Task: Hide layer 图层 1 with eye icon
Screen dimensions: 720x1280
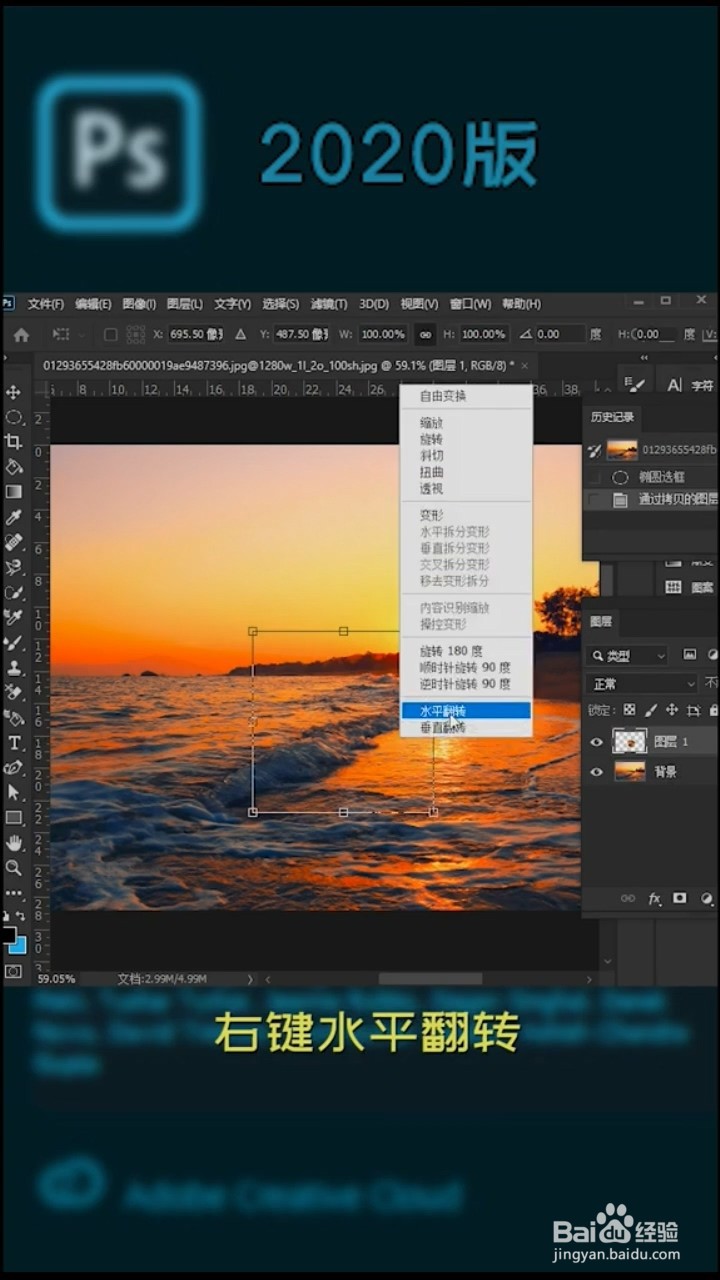Action: pyautogui.click(x=597, y=742)
